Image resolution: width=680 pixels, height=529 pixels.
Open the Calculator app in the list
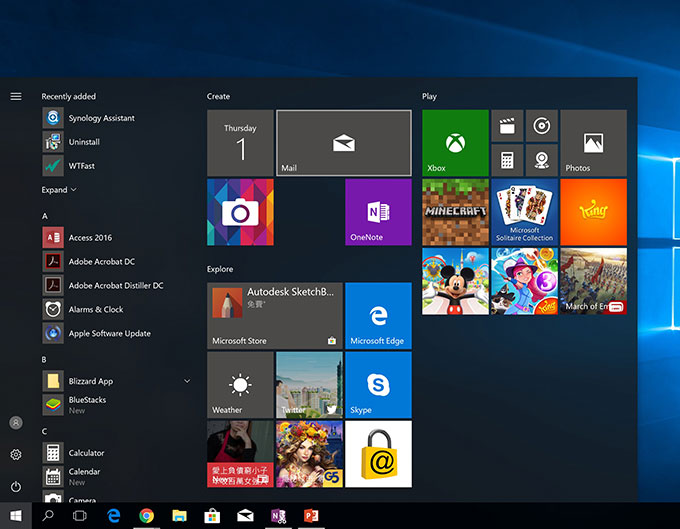(116, 453)
